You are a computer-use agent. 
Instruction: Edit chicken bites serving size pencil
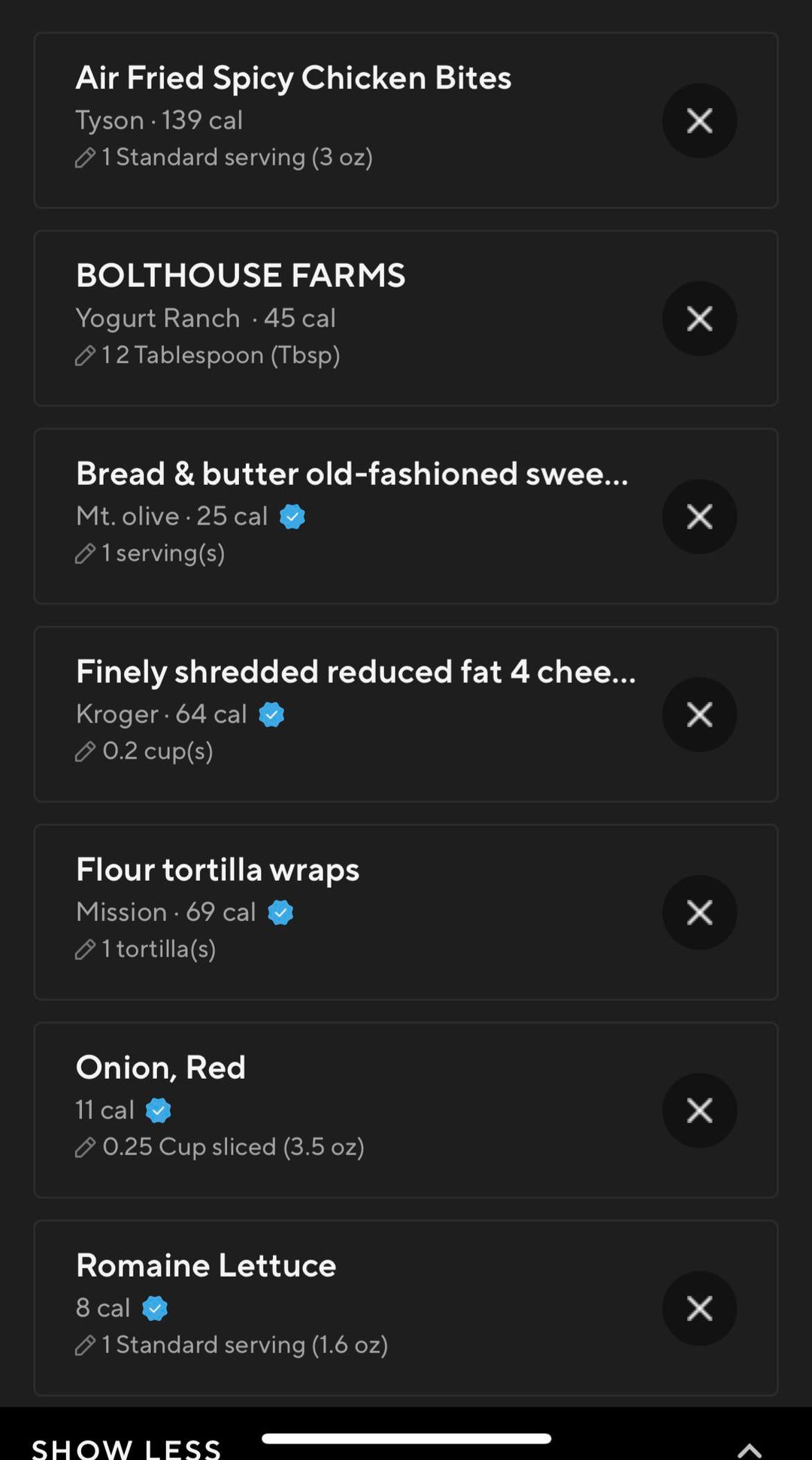click(86, 158)
